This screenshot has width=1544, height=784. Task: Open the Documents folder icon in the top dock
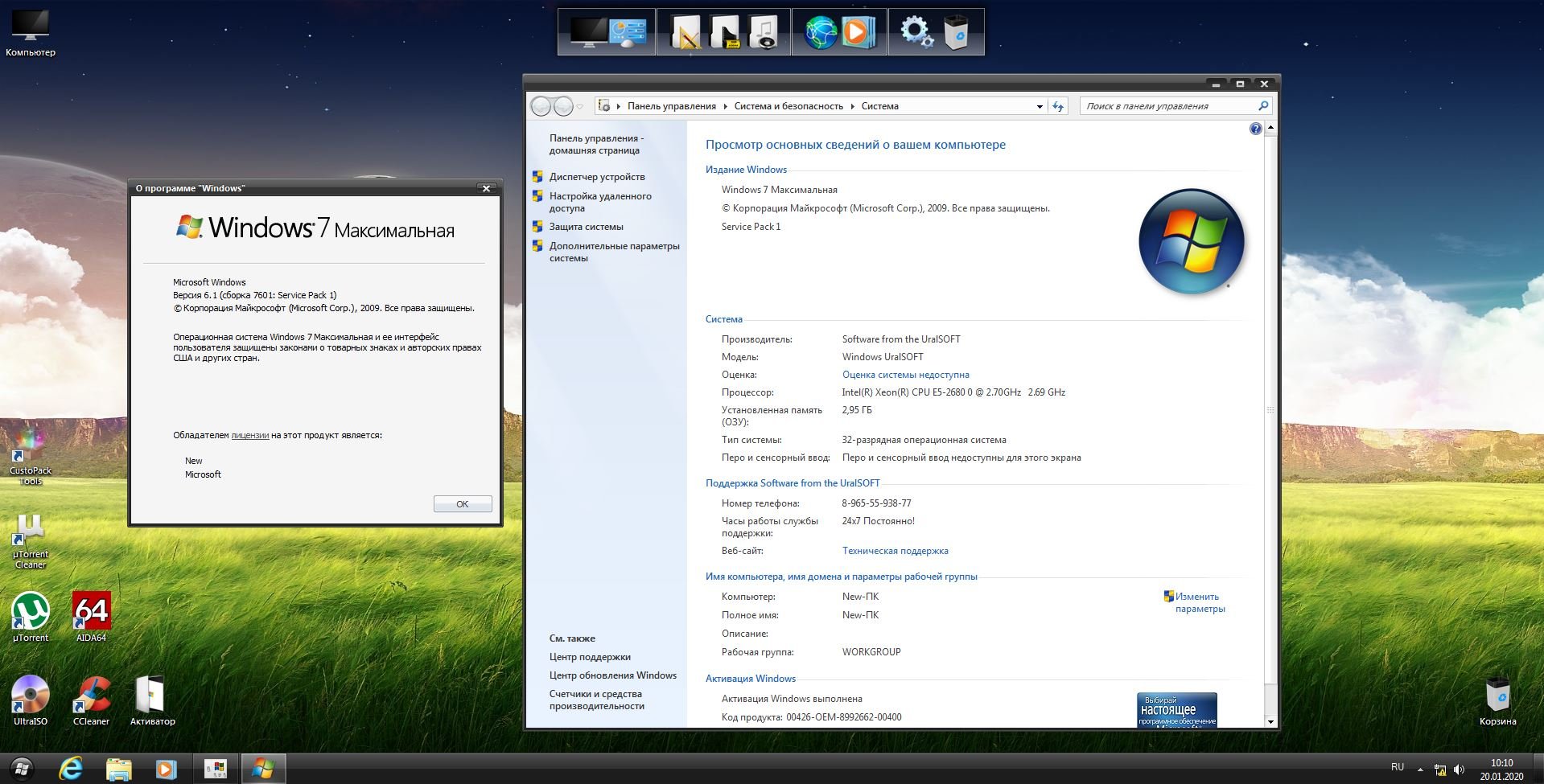tap(686, 32)
